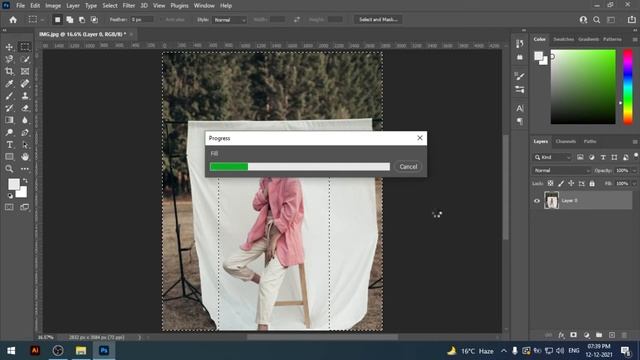This screenshot has width=640, height=360.
Task: Add layer style with fx icon
Action: click(x=561, y=335)
